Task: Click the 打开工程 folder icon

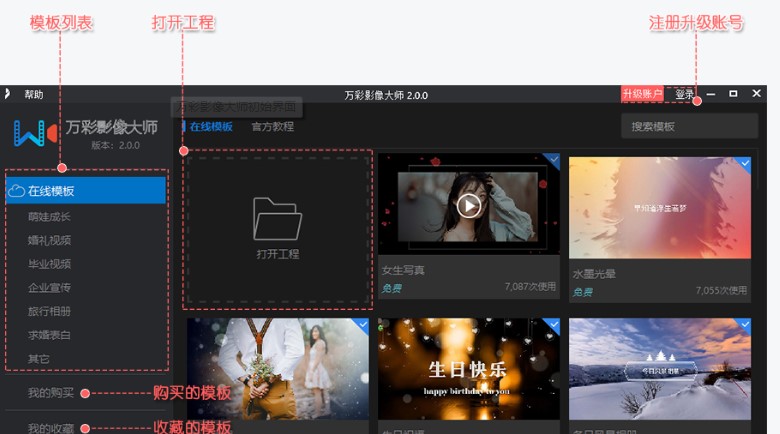Action: point(277,219)
